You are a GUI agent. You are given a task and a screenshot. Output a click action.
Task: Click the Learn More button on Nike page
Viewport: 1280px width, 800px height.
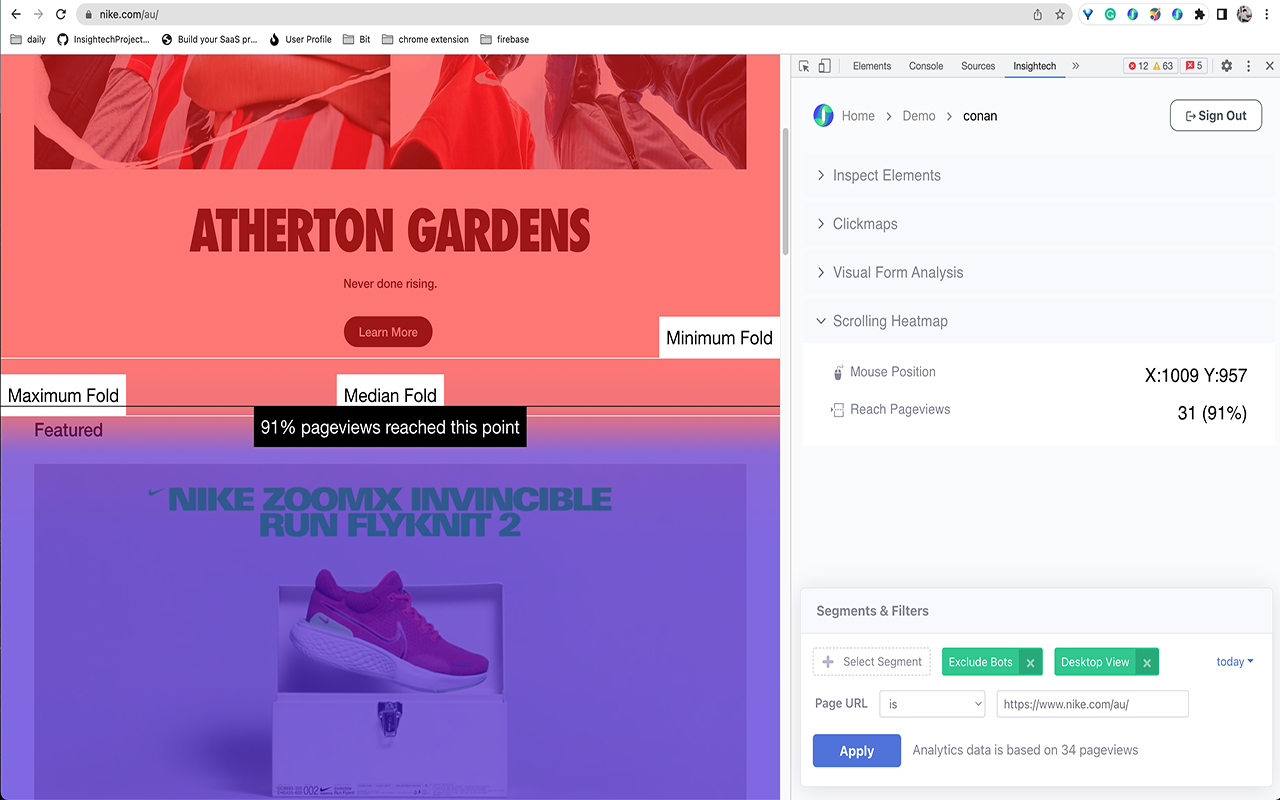388,332
